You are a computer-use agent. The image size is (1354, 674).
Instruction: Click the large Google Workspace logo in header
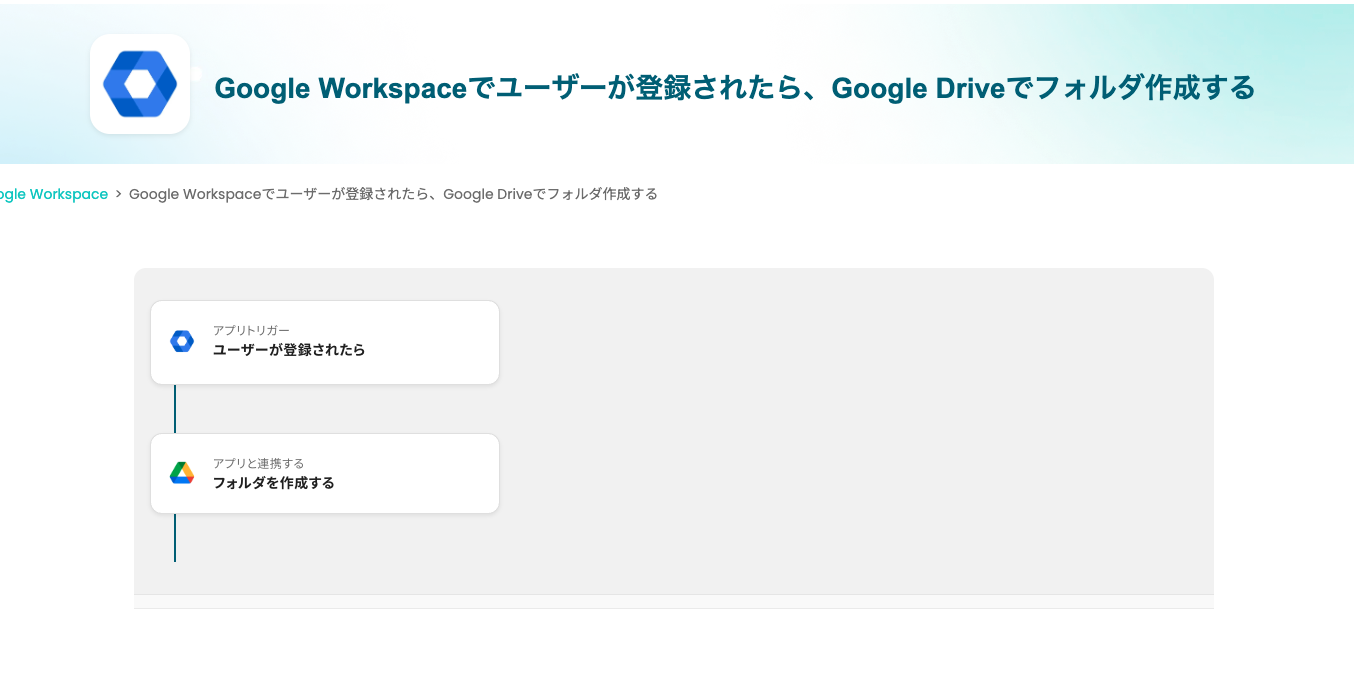coord(140,84)
